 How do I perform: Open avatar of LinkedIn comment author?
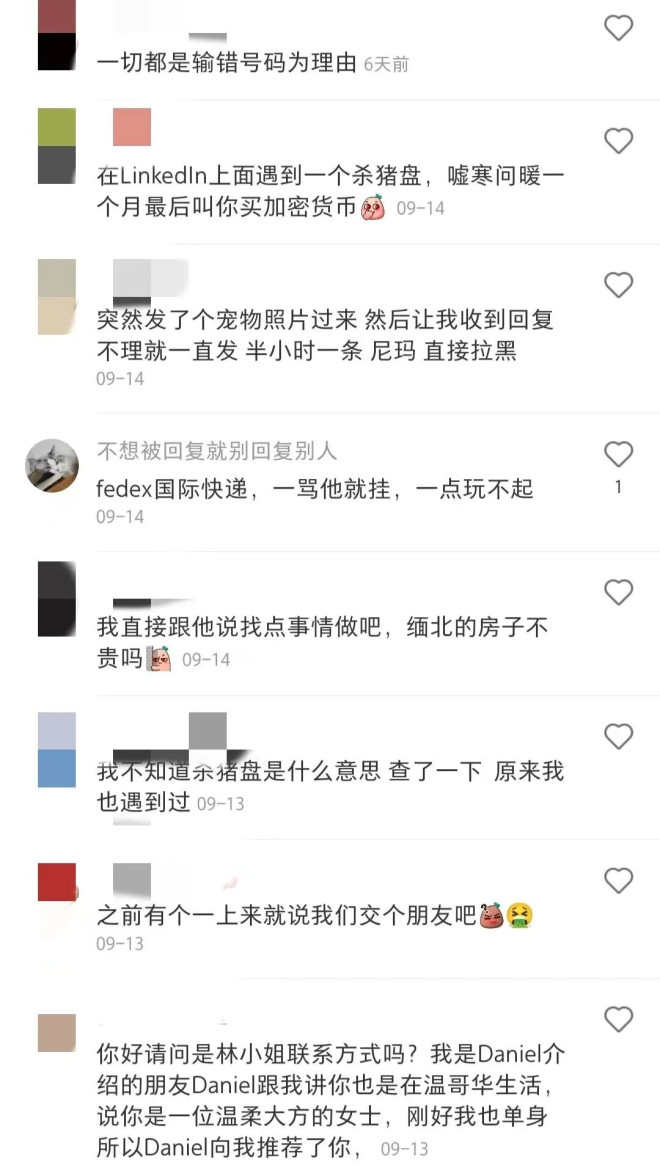pos(56,146)
